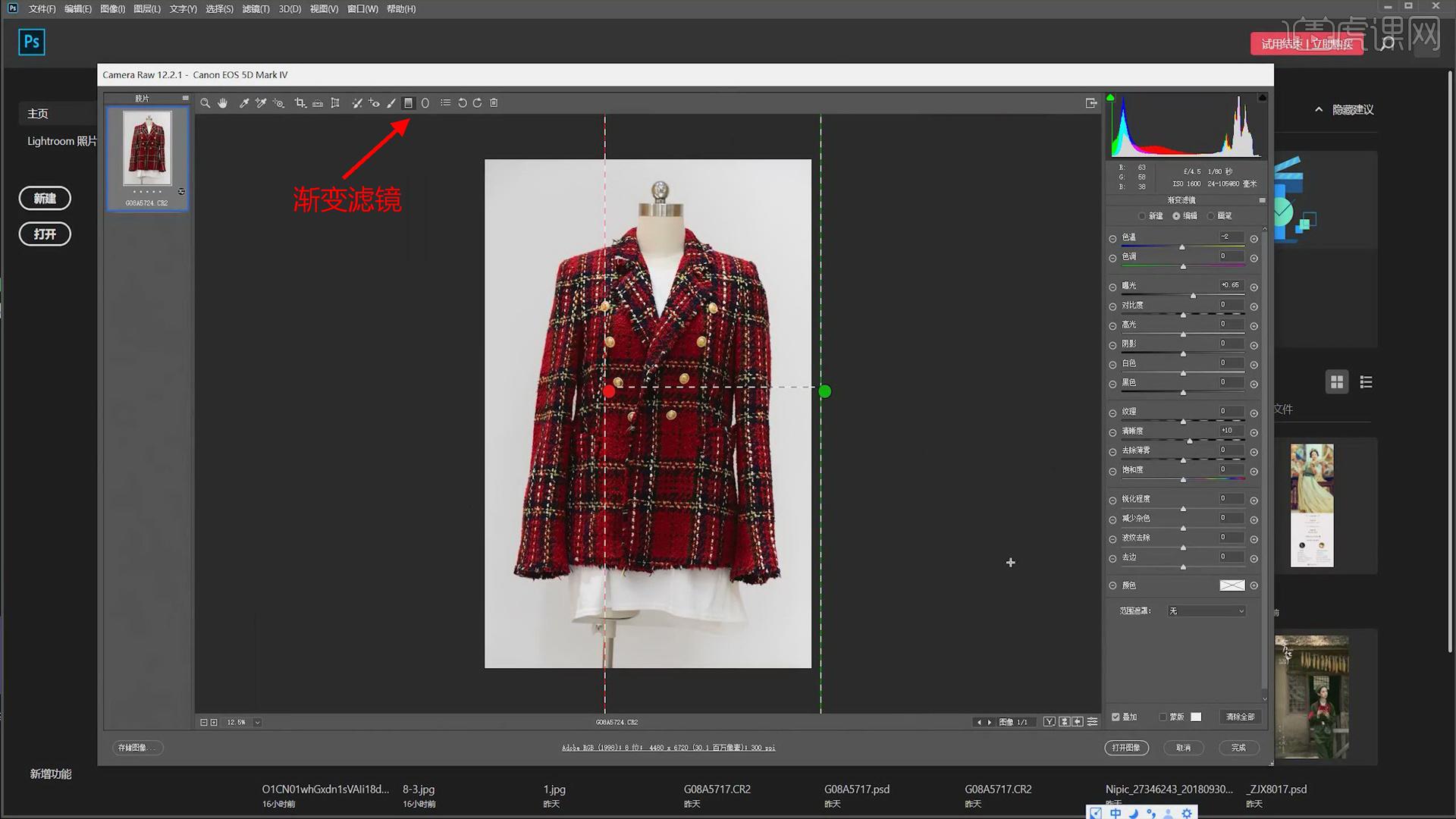The height and width of the screenshot is (819, 1456).
Task: Click the trash delete icon in toolbar
Action: coord(494,103)
